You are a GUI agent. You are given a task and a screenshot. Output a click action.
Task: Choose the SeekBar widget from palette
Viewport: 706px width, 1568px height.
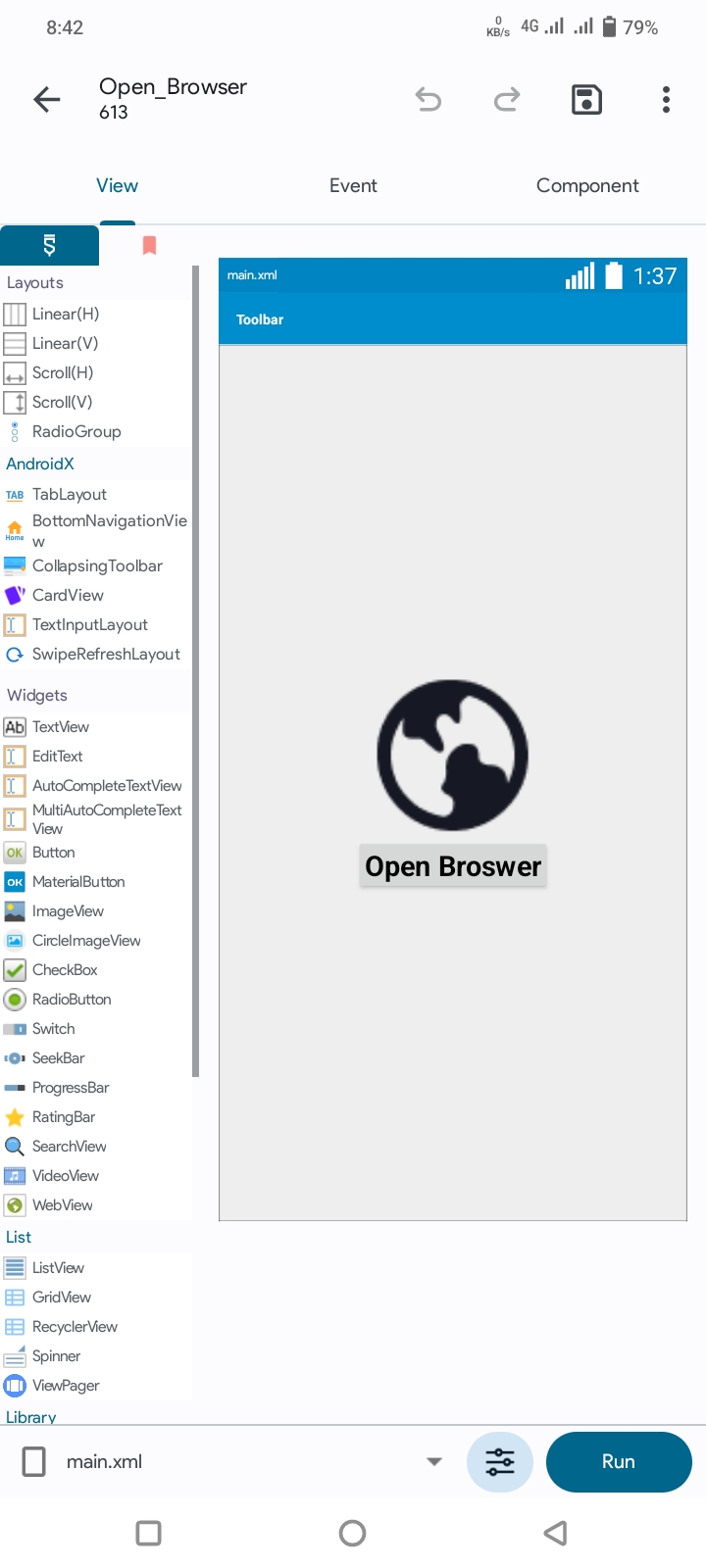click(x=98, y=1058)
